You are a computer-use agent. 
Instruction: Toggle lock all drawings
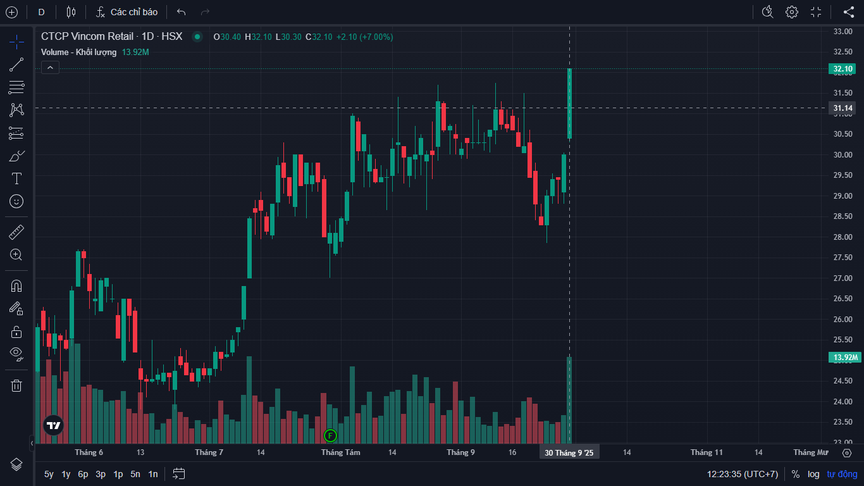(x=17, y=332)
